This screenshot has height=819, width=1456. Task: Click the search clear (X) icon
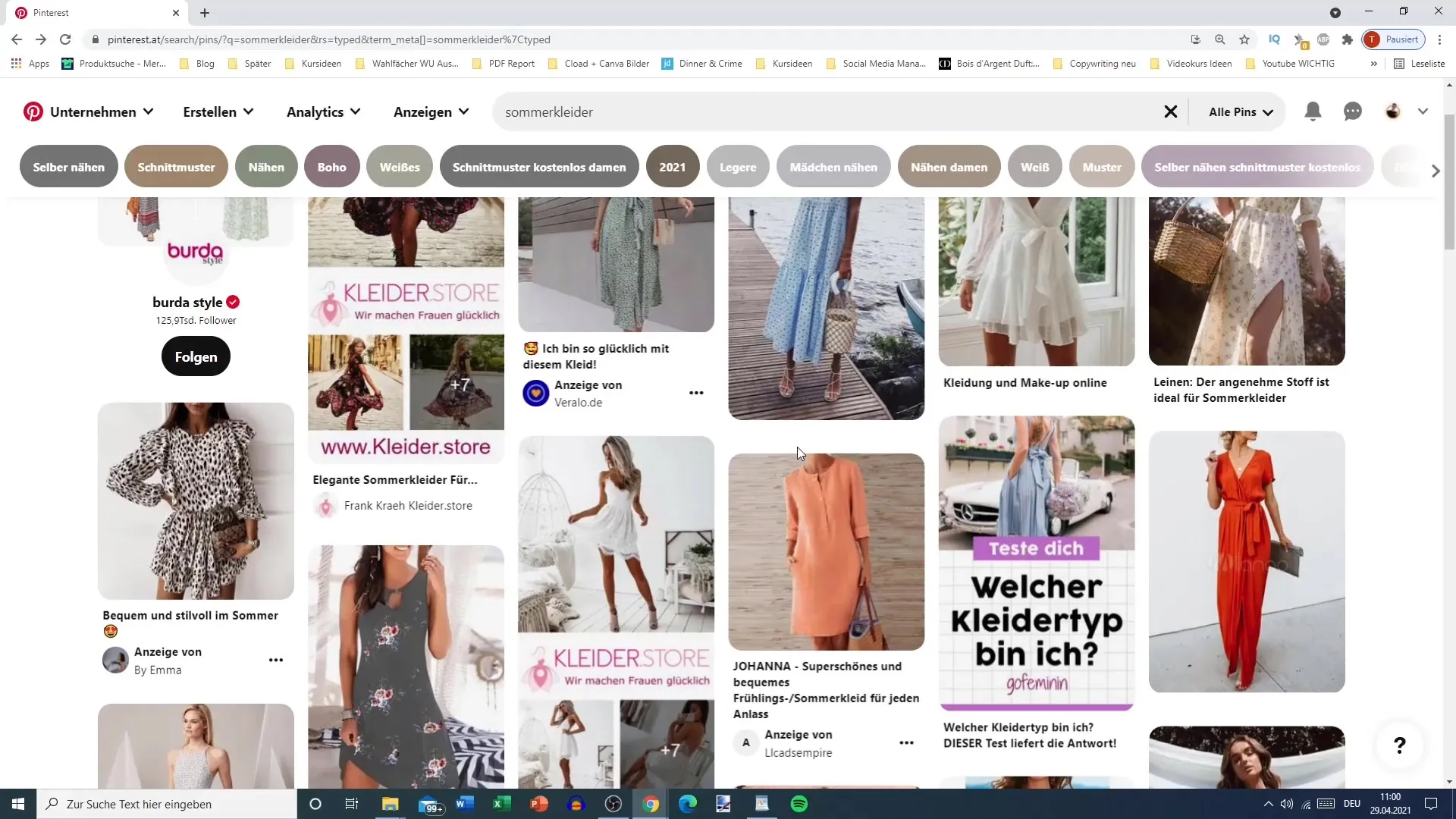click(1170, 111)
